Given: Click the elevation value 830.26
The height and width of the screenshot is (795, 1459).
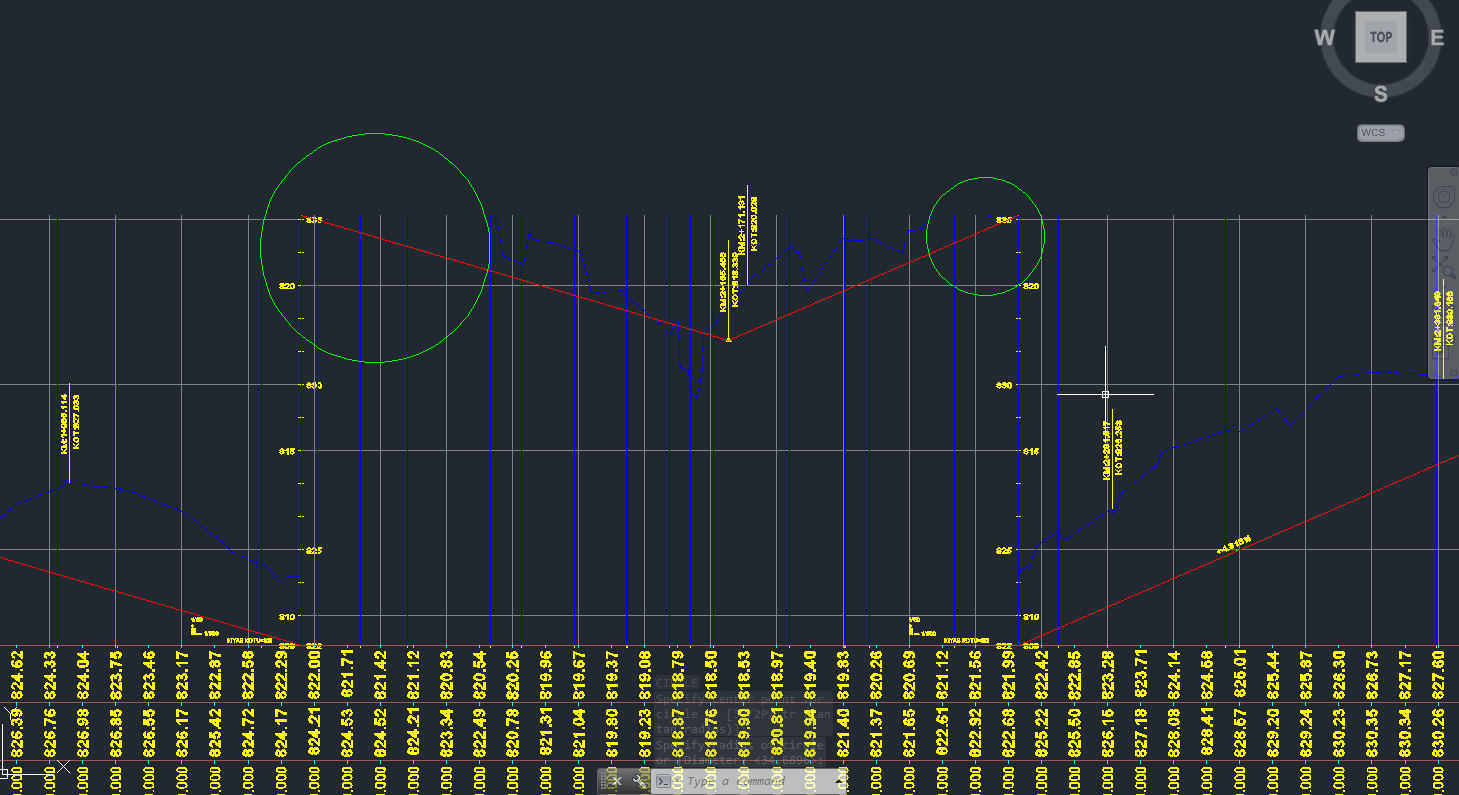Looking at the screenshot, I should (1438, 731).
